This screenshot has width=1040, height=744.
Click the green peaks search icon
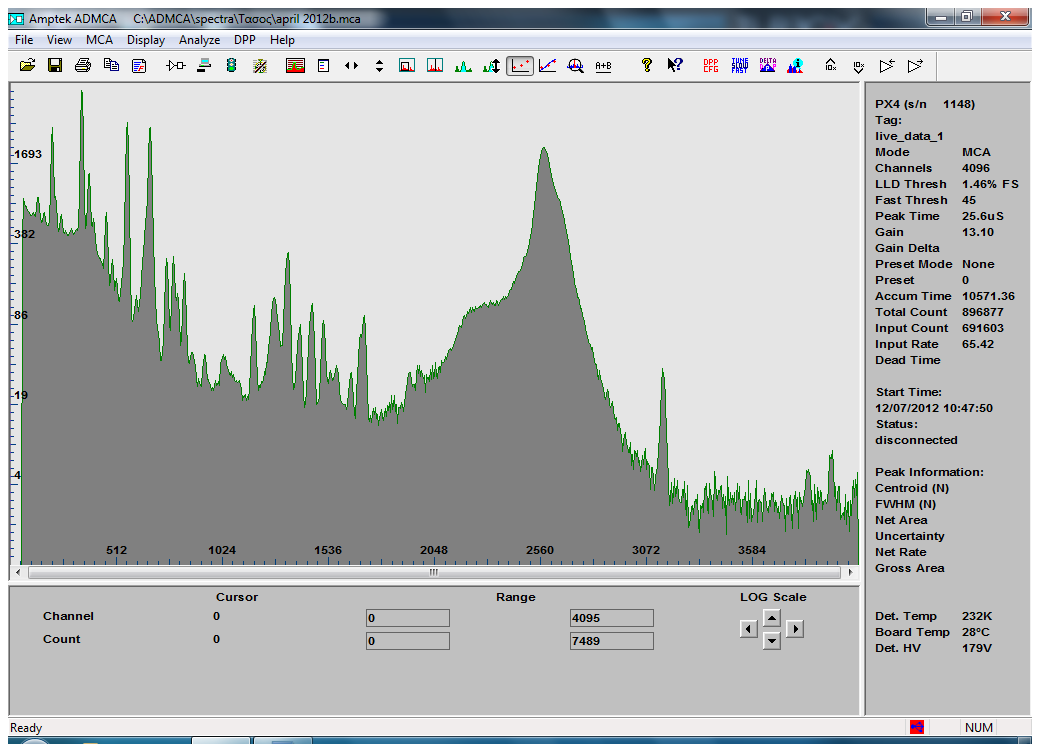[463, 65]
